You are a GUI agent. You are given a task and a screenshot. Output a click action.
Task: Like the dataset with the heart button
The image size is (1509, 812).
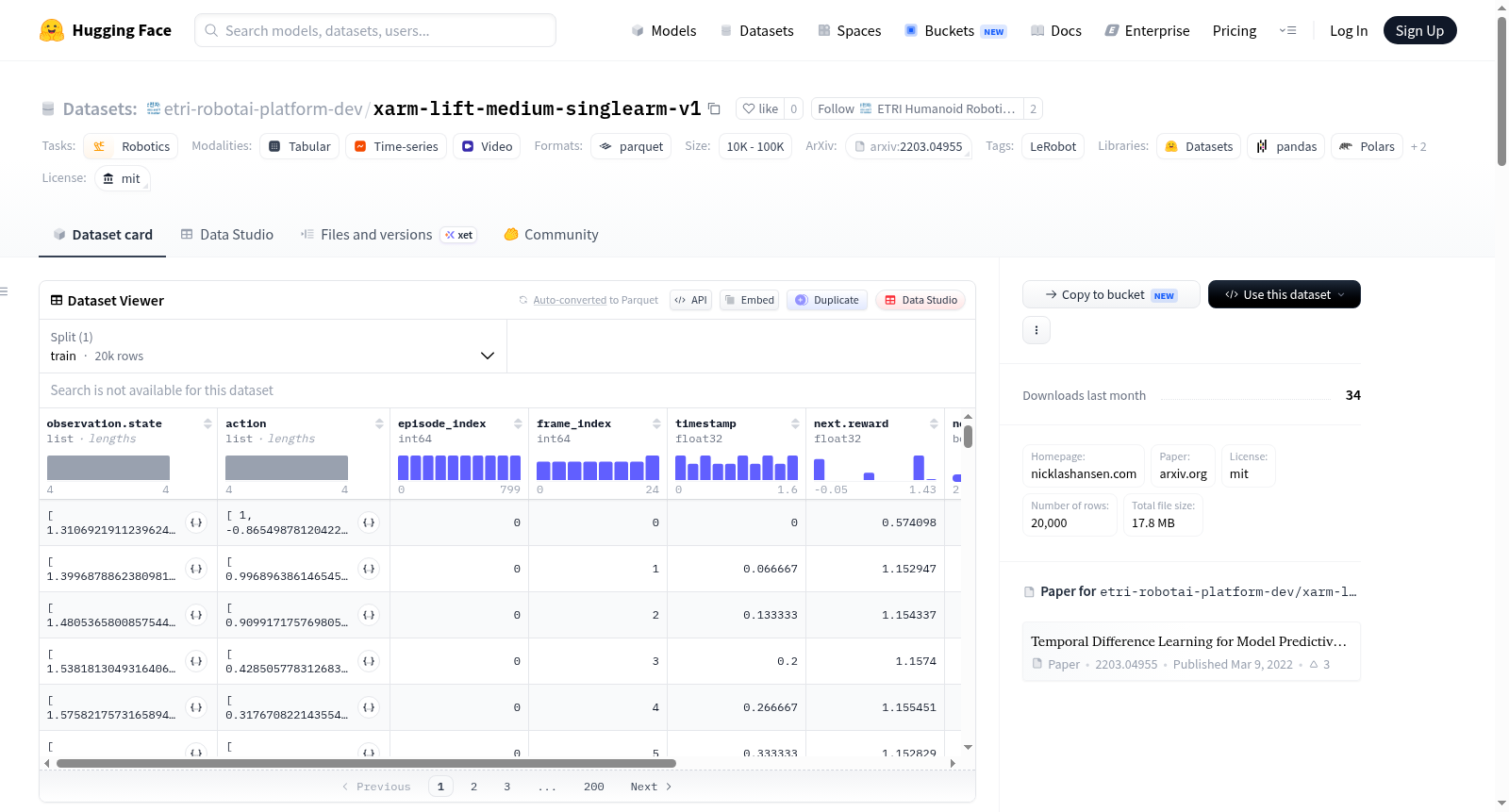tap(760, 108)
